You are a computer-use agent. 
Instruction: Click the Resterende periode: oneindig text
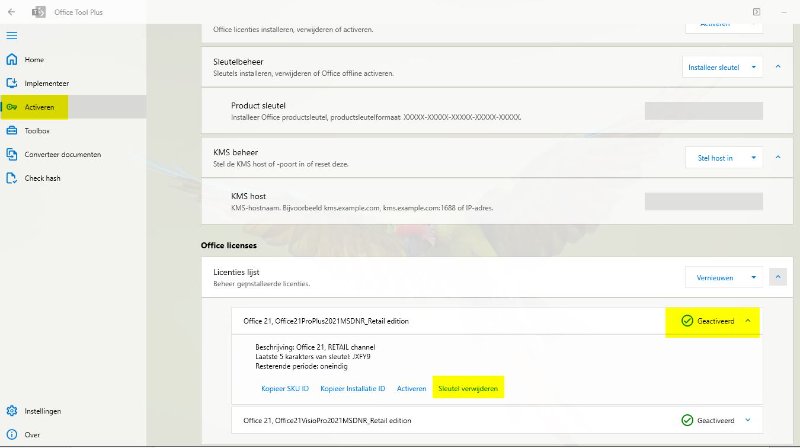(302, 366)
